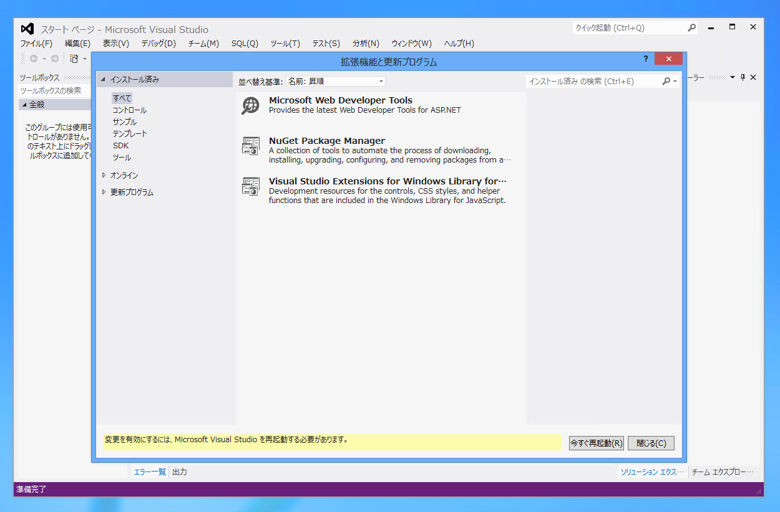This screenshot has height=512, width=780.
Task: Click the navigate forward toolbar arrow
Action: pos(55,59)
